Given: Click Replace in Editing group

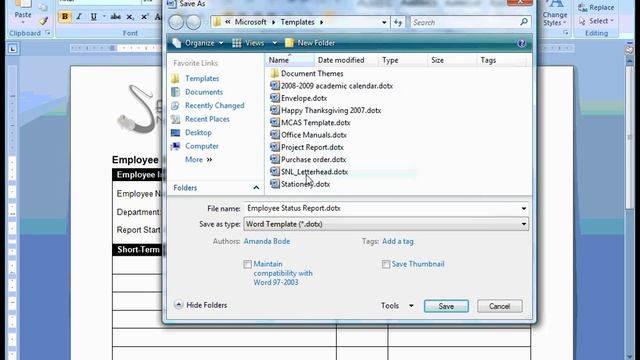Looking at the screenshot, I should pyautogui.click(x=596, y=7).
